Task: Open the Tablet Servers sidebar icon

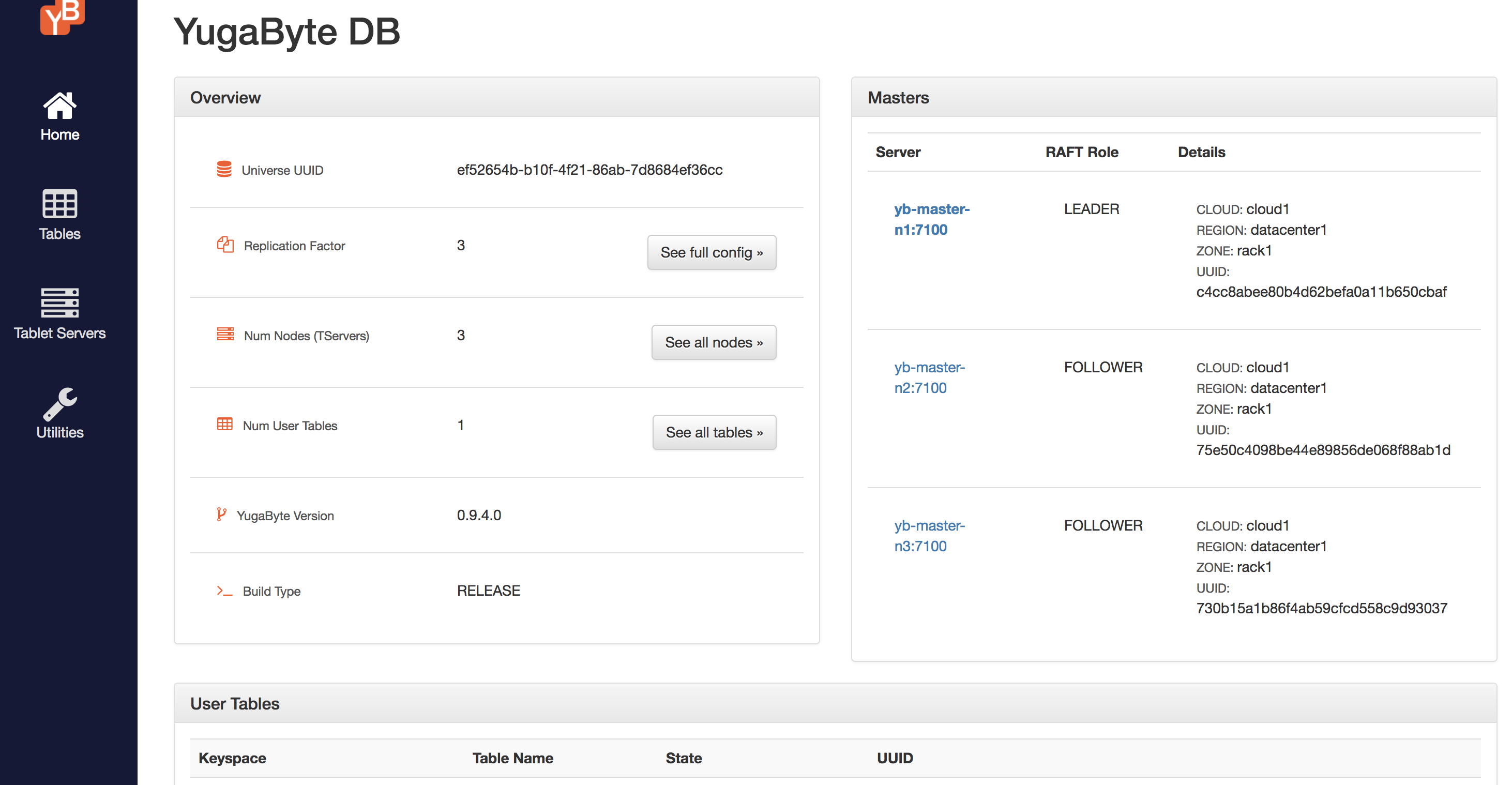Action: (59, 303)
